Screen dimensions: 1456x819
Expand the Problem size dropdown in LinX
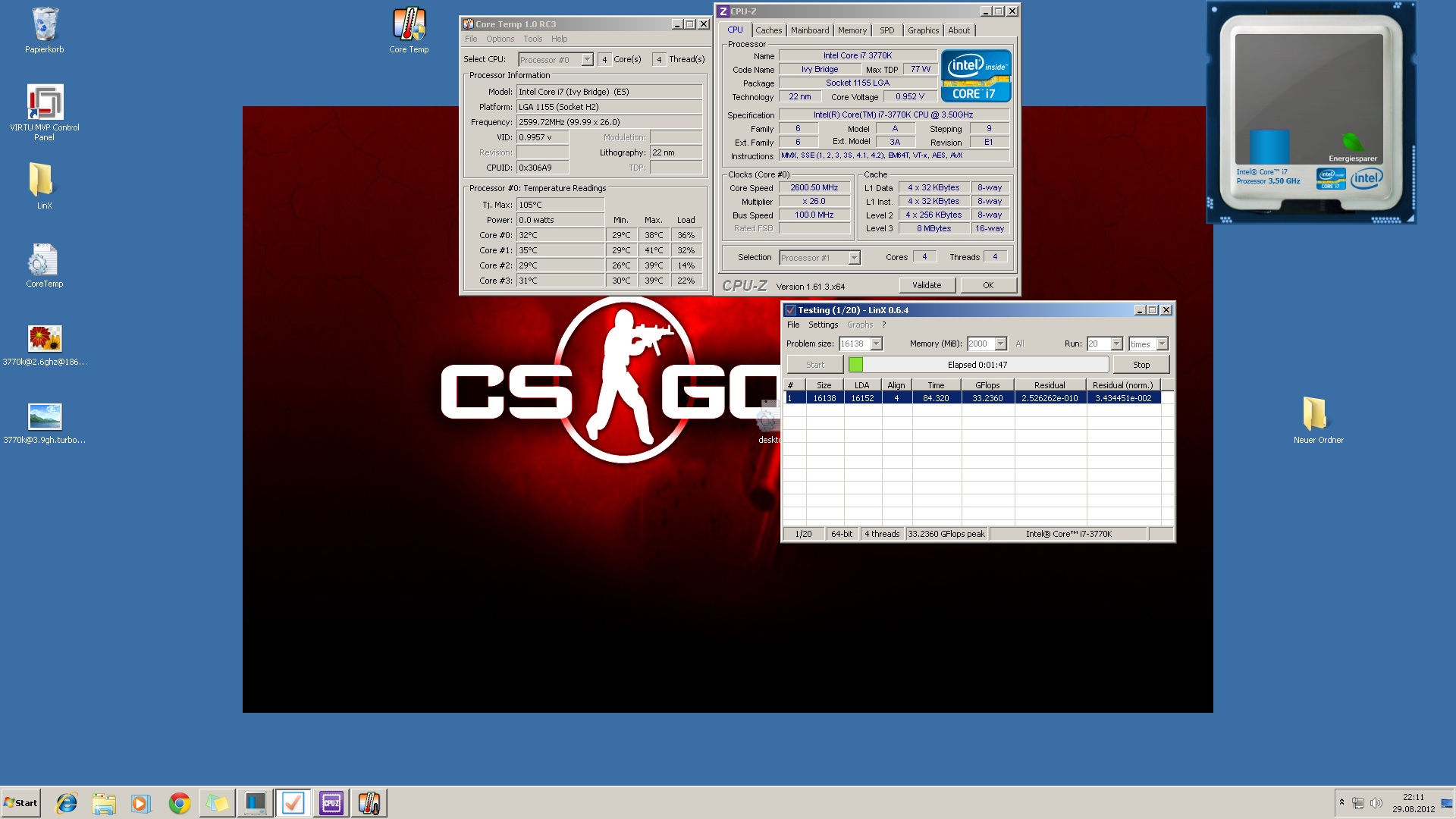[877, 344]
